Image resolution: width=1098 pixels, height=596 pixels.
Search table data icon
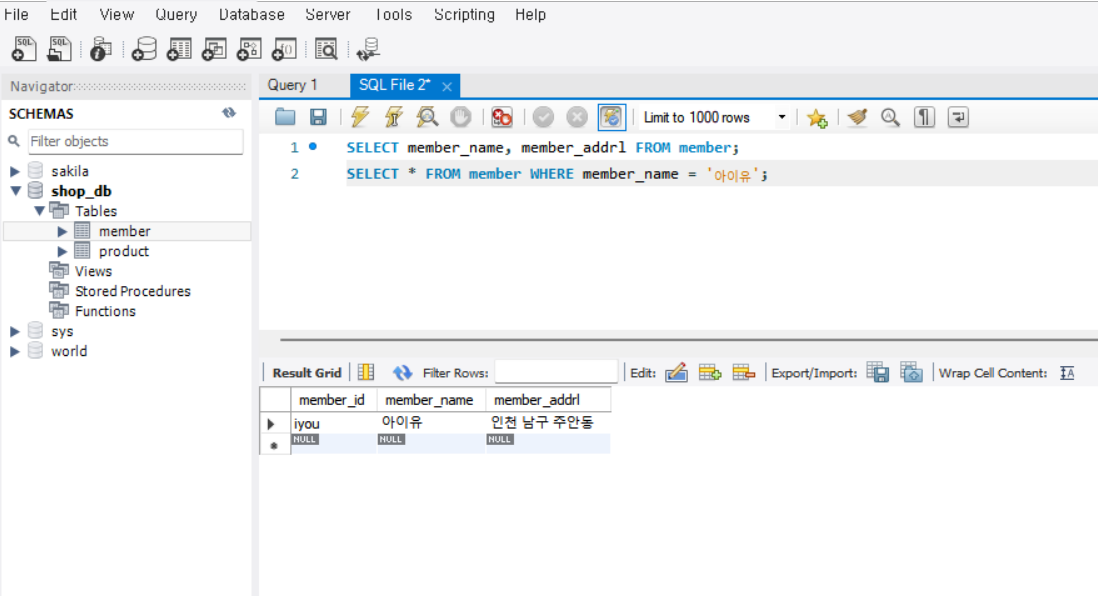tap(326, 49)
